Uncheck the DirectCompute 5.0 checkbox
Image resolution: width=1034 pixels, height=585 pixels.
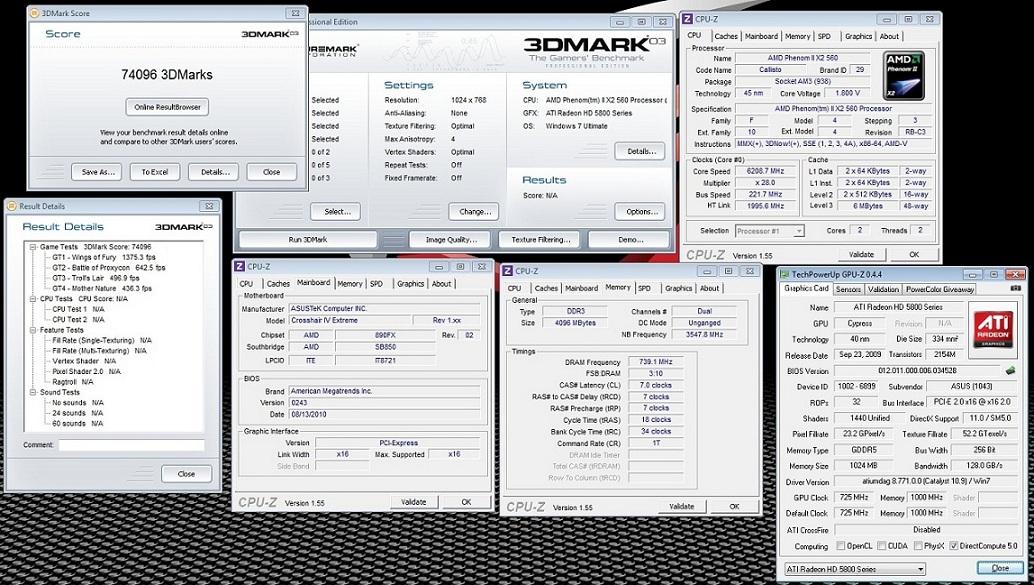tap(954, 546)
